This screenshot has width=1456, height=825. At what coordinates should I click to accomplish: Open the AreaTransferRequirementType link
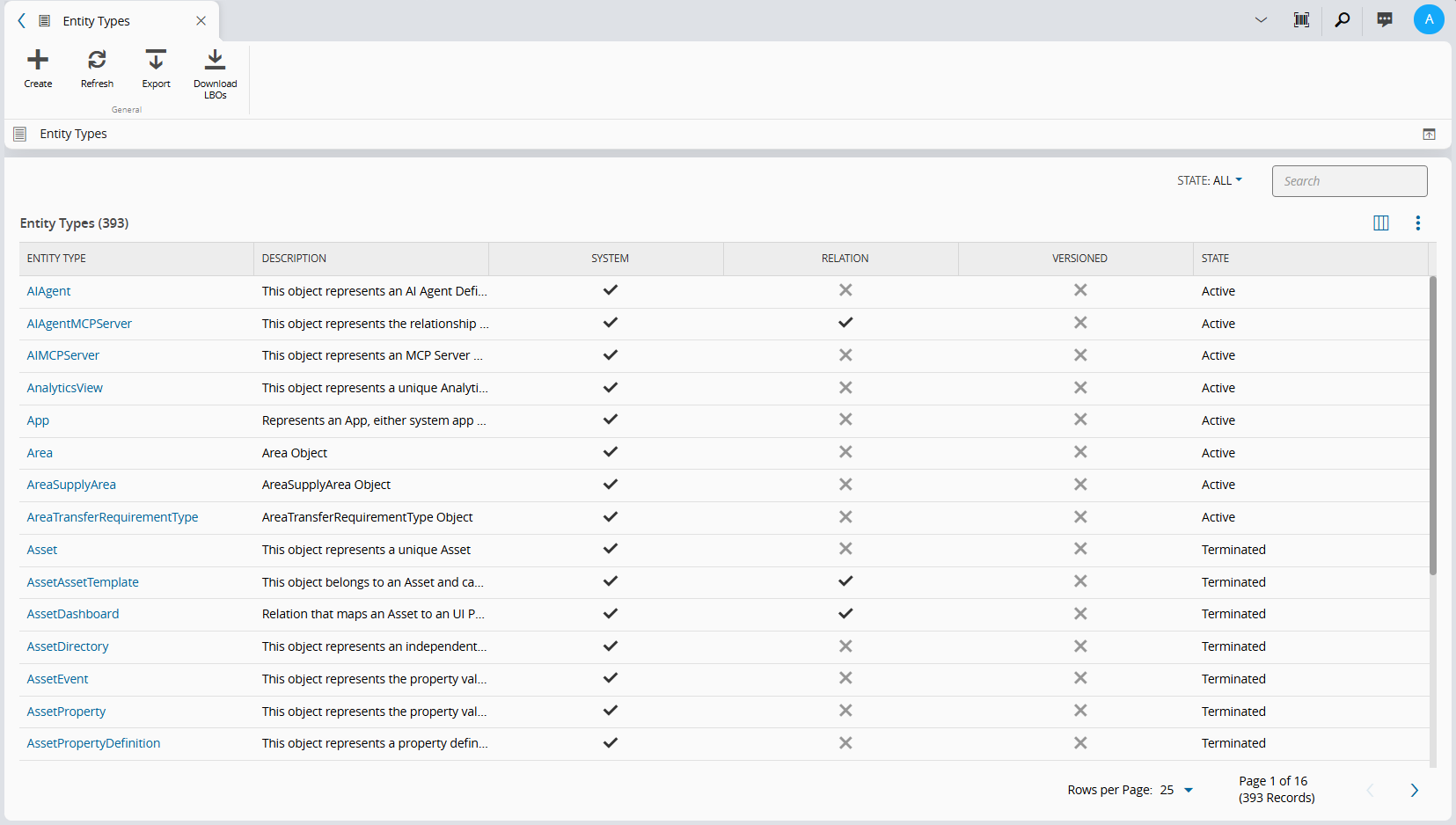coord(113,517)
